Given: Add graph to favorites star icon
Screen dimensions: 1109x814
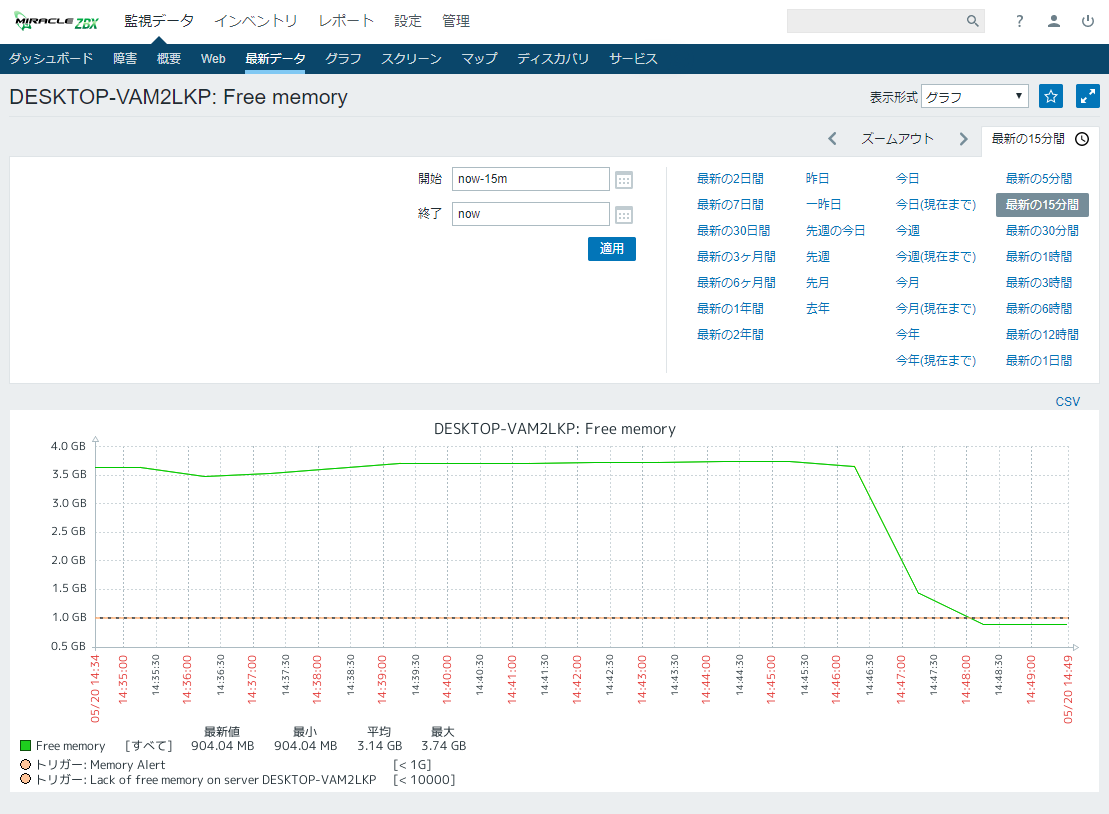Looking at the screenshot, I should 1051,96.
